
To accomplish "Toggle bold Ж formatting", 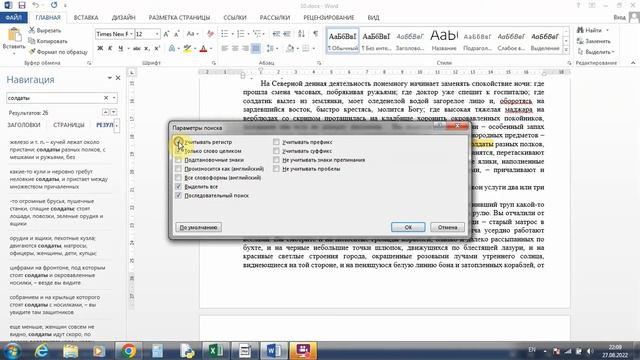I will coord(100,49).
